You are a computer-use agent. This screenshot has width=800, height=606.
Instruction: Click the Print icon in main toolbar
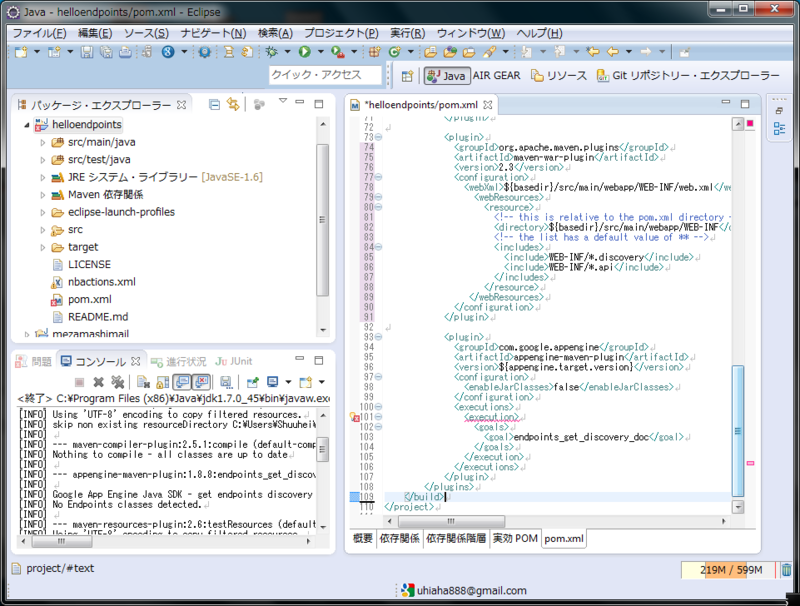[125, 52]
